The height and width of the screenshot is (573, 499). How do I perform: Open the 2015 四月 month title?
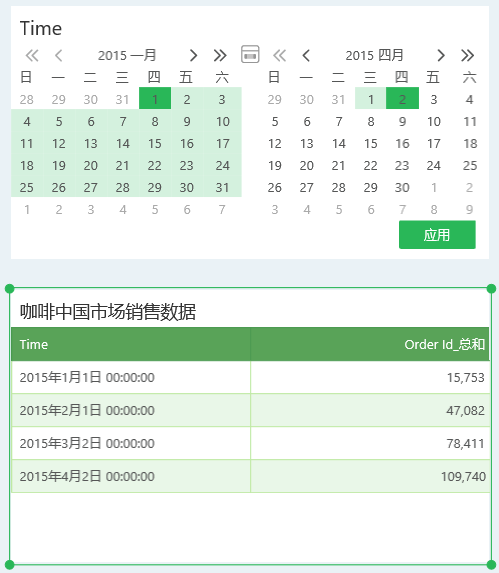(374, 56)
